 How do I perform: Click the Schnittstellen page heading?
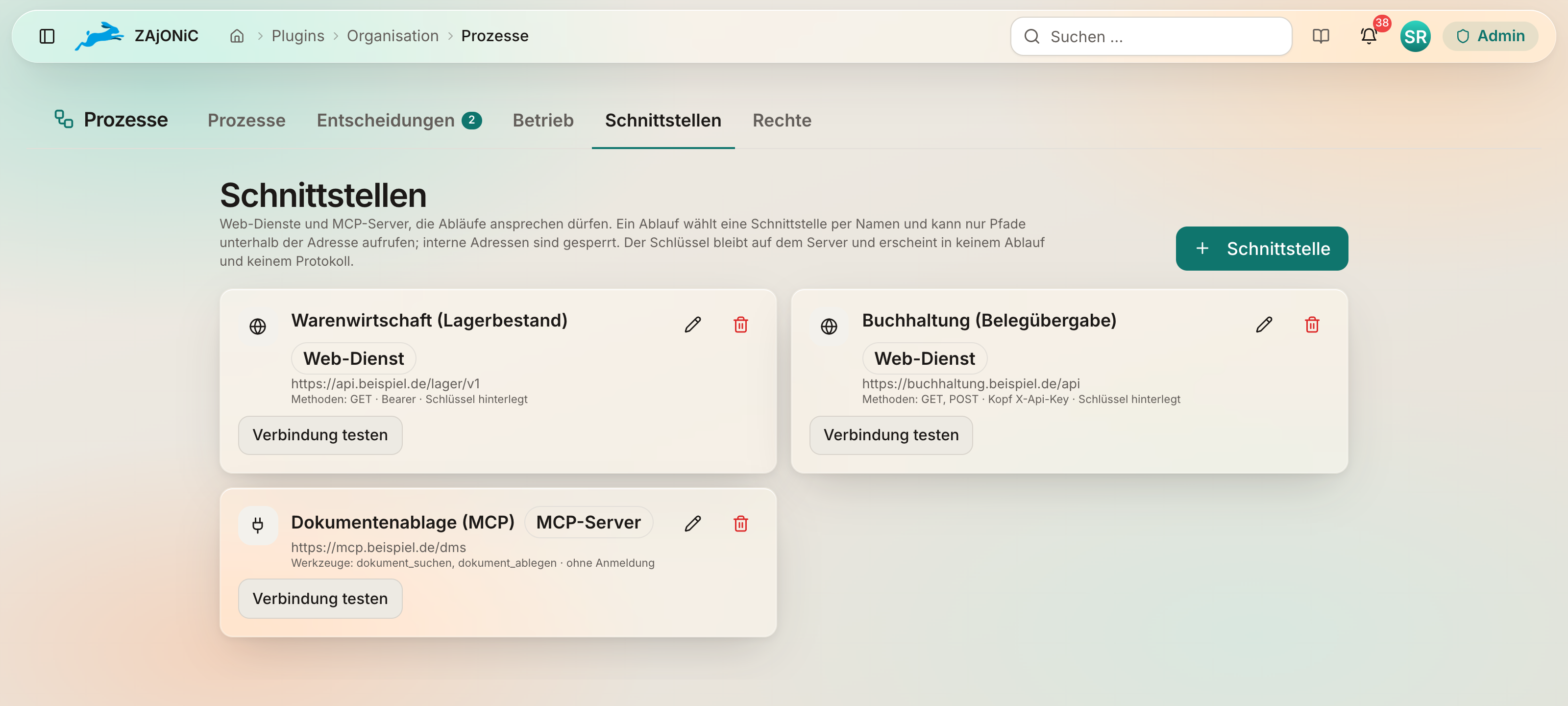point(323,195)
